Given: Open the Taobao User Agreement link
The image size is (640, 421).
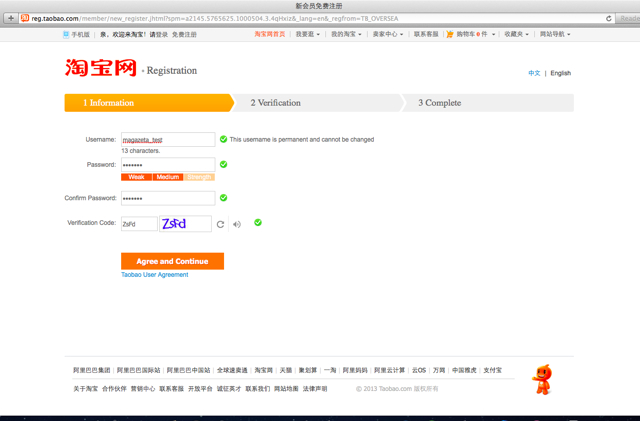Looking at the screenshot, I should 155,275.
